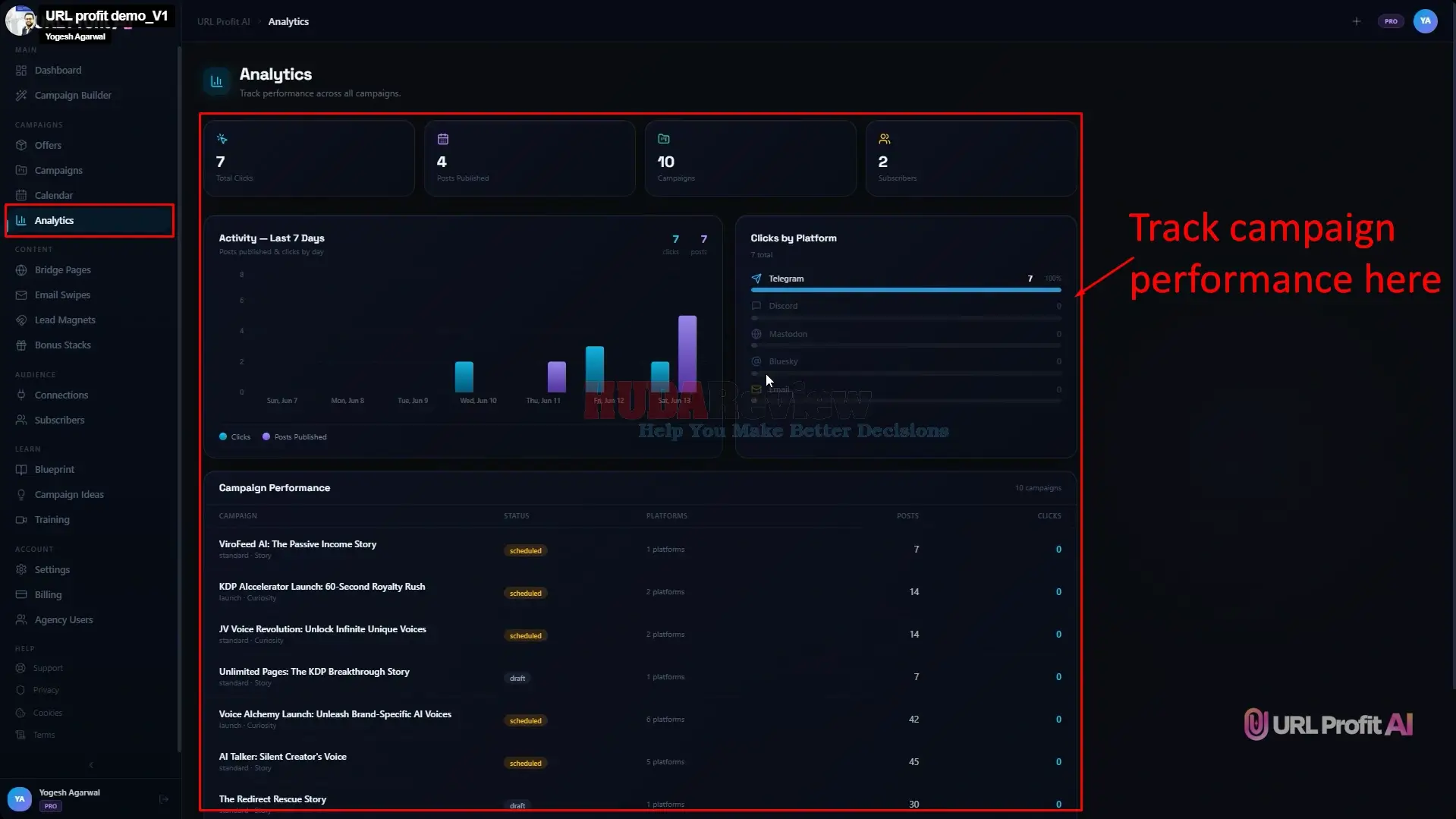This screenshot has height=819, width=1456.
Task: Click the Connections plug icon
Action: pos(21,395)
